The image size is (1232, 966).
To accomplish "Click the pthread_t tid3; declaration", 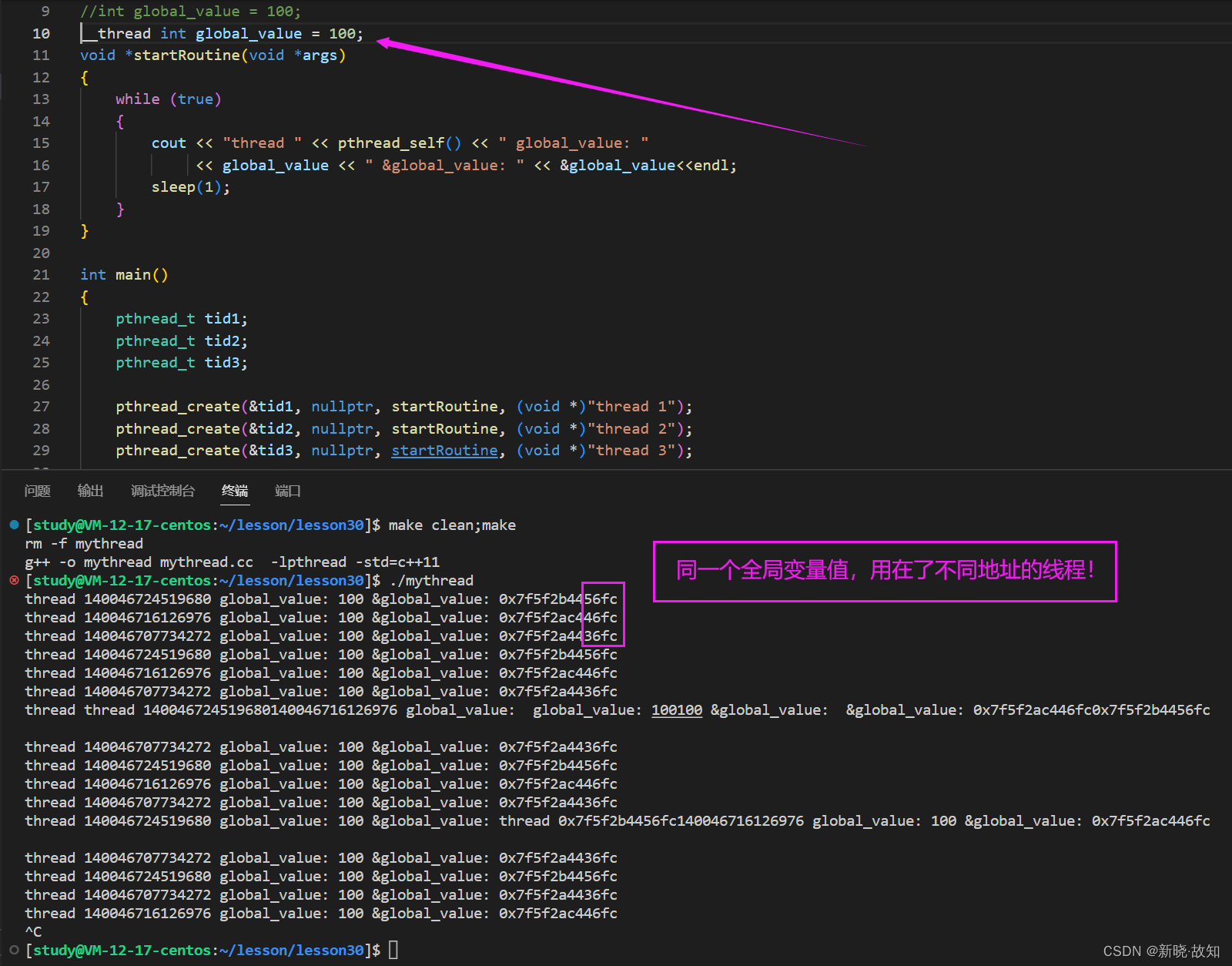I will pos(182,363).
